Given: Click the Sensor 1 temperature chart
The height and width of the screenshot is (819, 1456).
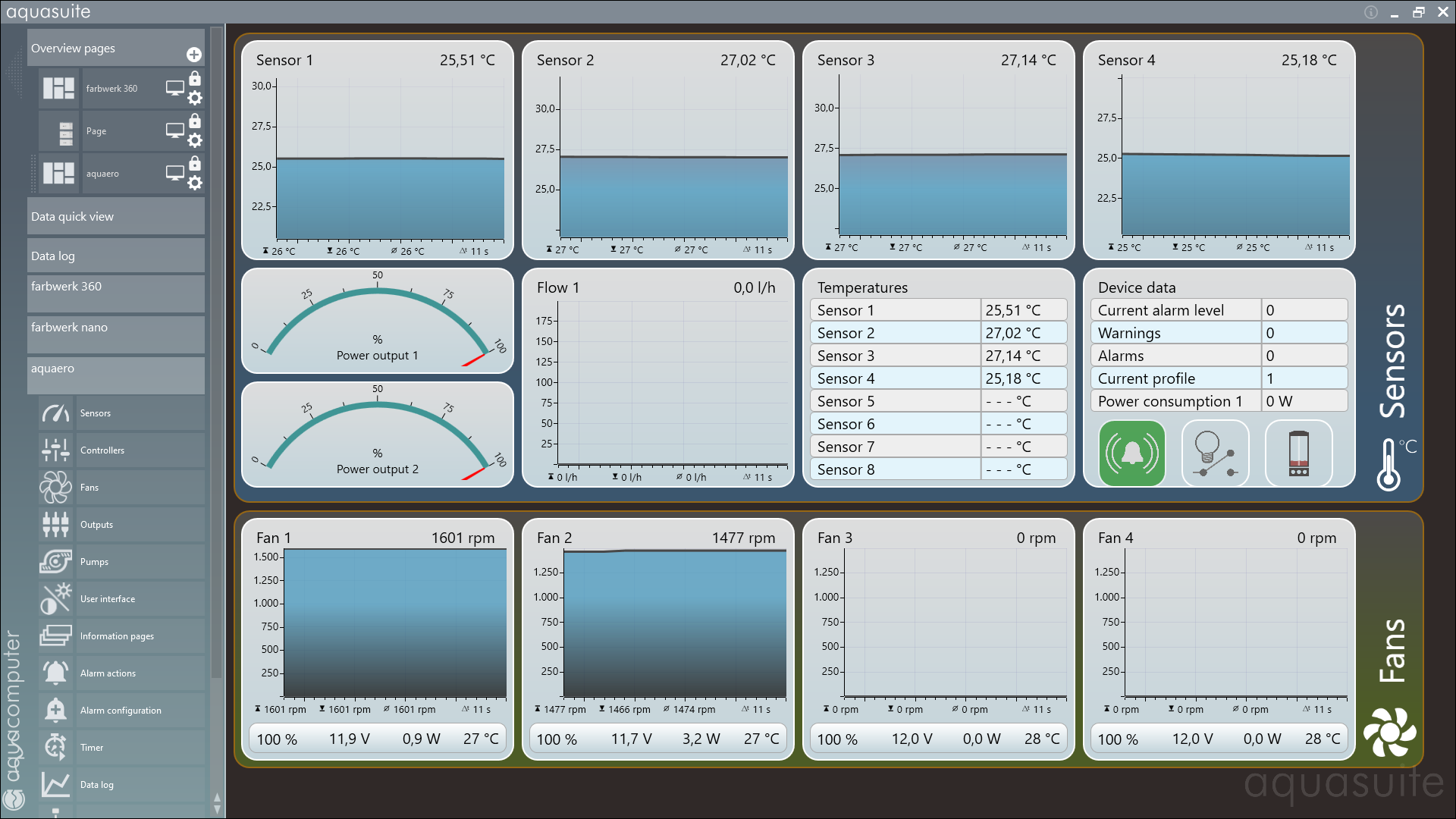Looking at the screenshot, I should pos(378,150).
